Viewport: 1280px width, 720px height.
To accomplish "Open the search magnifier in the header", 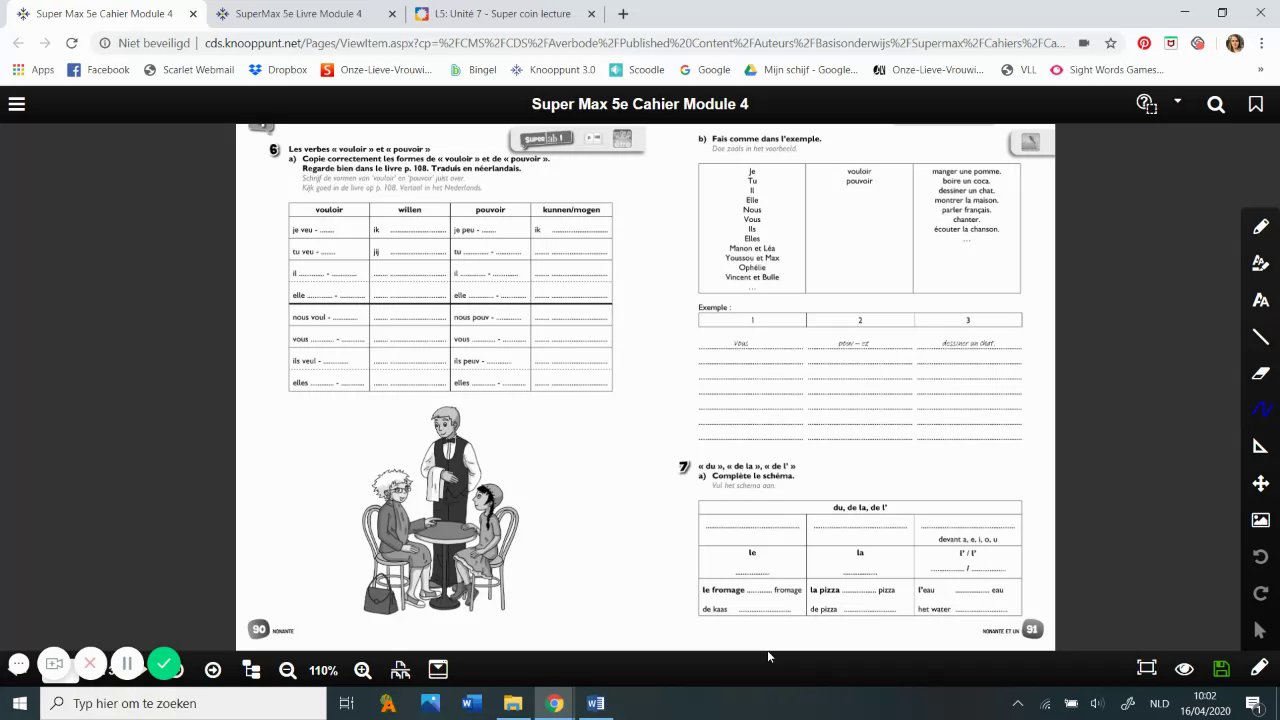I will coord(1216,104).
